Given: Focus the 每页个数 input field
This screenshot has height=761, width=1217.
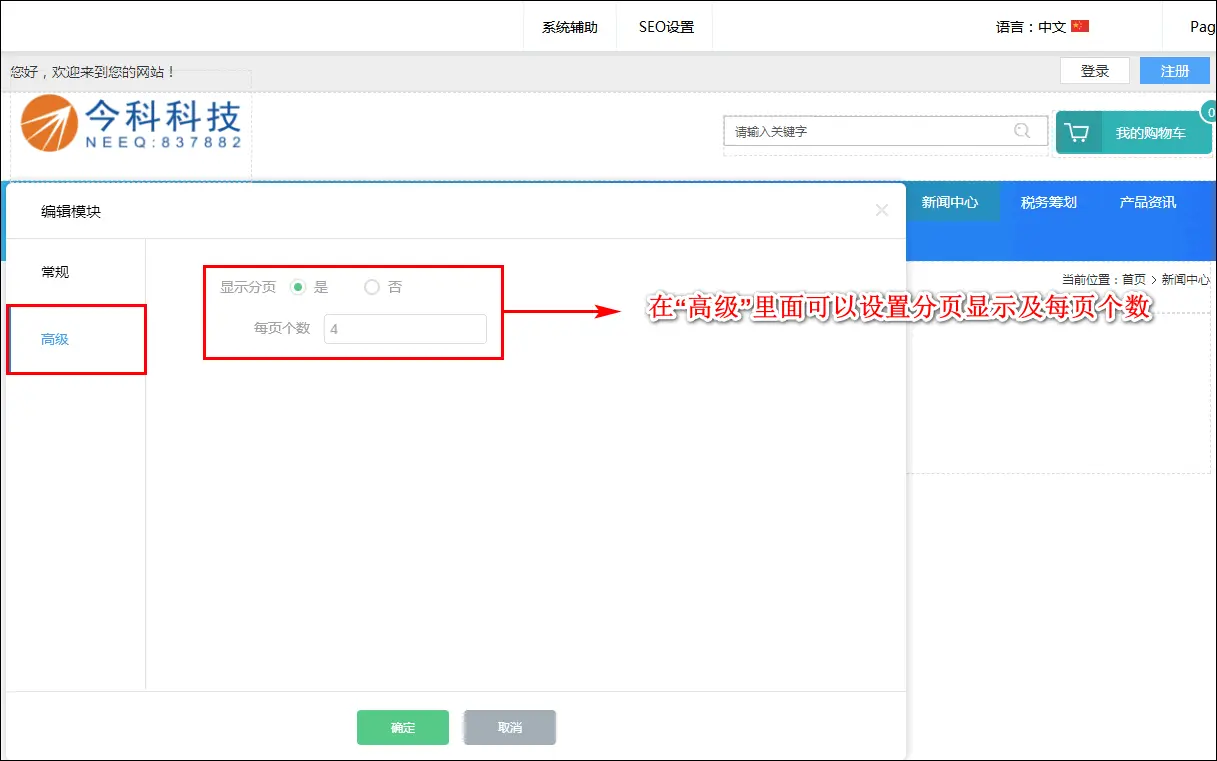Looking at the screenshot, I should click(405, 329).
